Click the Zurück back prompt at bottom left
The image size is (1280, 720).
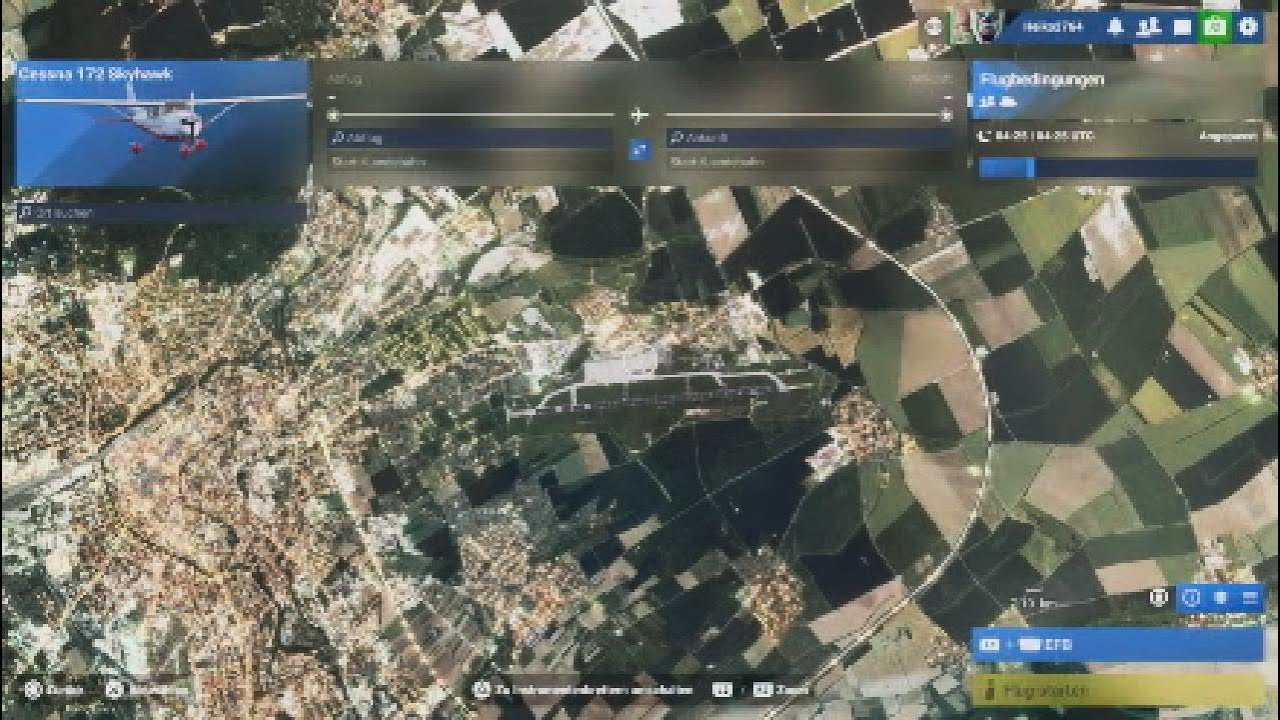(54, 689)
